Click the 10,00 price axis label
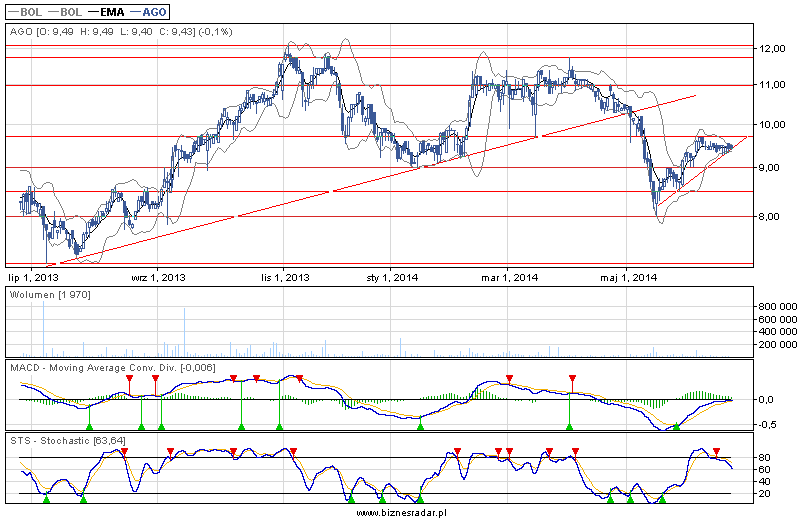 point(772,125)
